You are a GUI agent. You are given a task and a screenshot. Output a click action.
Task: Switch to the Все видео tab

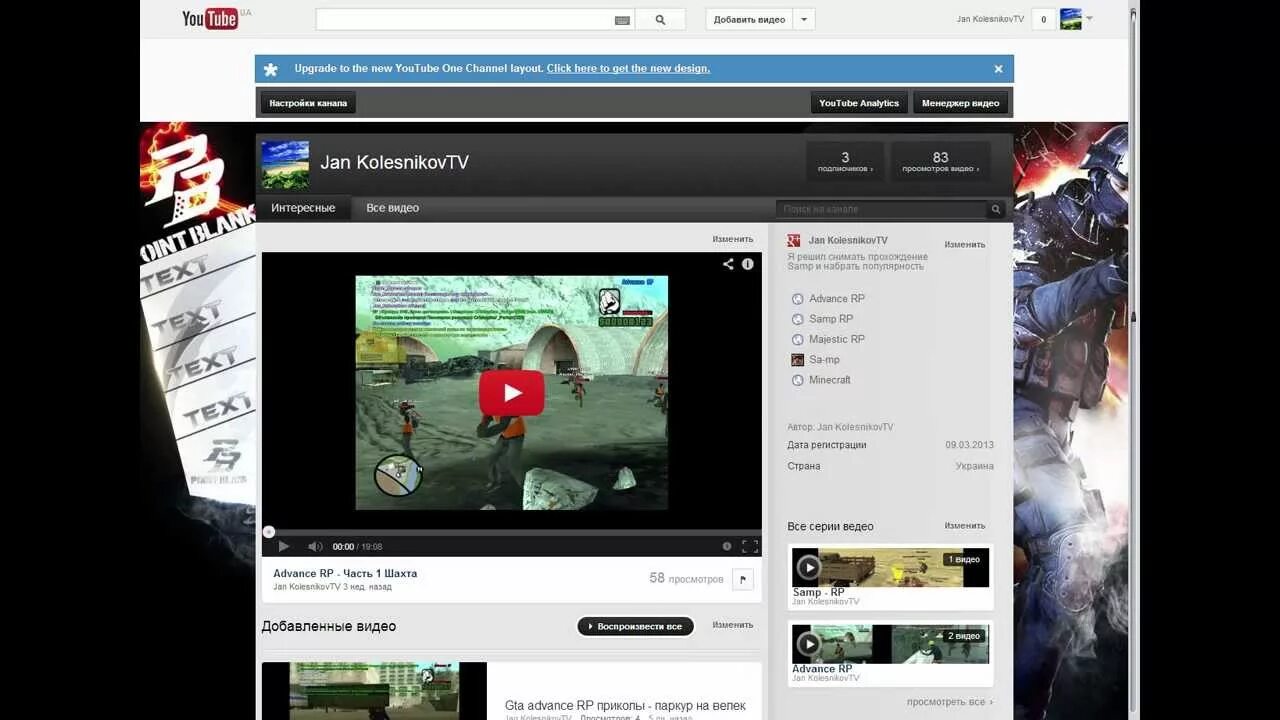click(x=392, y=208)
